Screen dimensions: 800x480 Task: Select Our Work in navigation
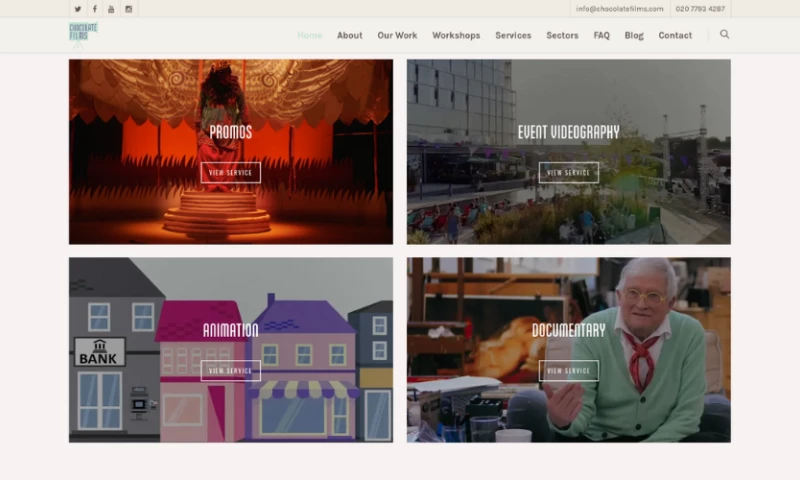397,35
